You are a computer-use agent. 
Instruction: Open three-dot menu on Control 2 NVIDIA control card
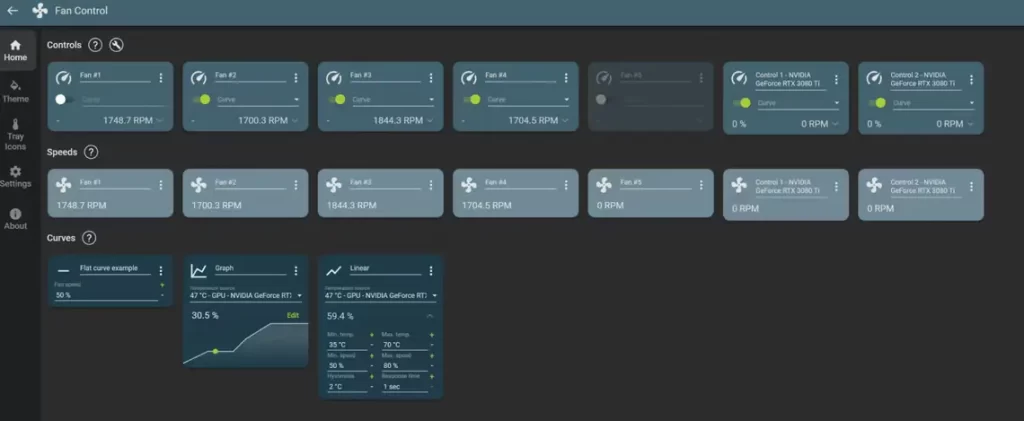[x=971, y=80]
